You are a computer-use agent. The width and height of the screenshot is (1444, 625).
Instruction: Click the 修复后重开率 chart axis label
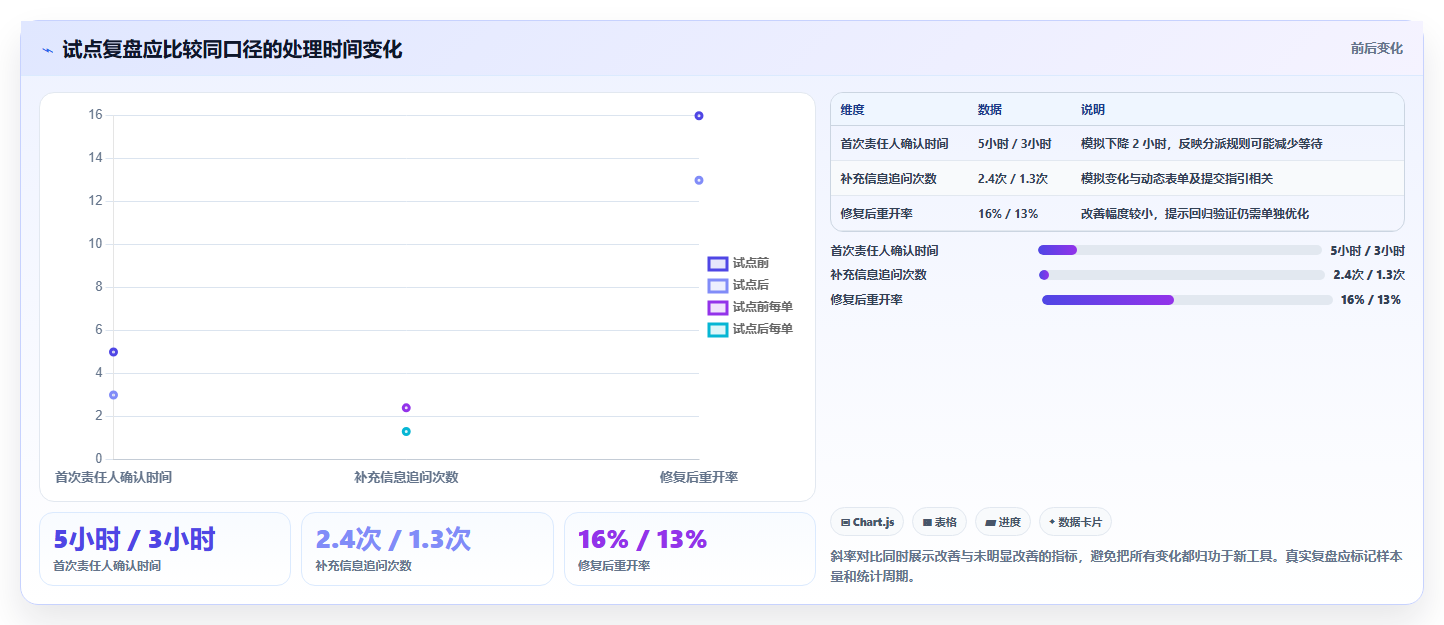(699, 477)
